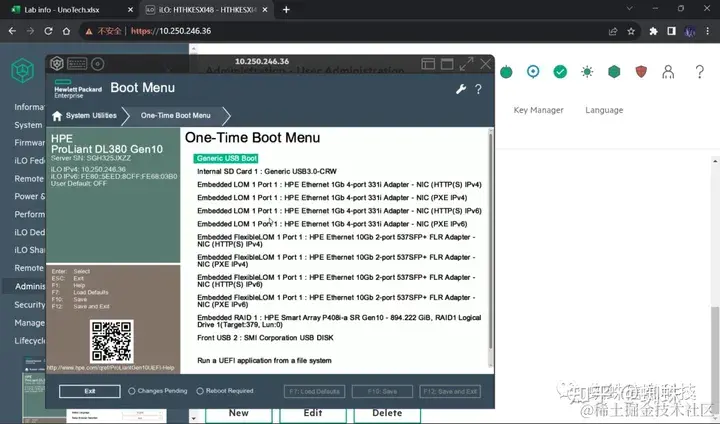Open System in the iLO sidebar

click(28, 125)
